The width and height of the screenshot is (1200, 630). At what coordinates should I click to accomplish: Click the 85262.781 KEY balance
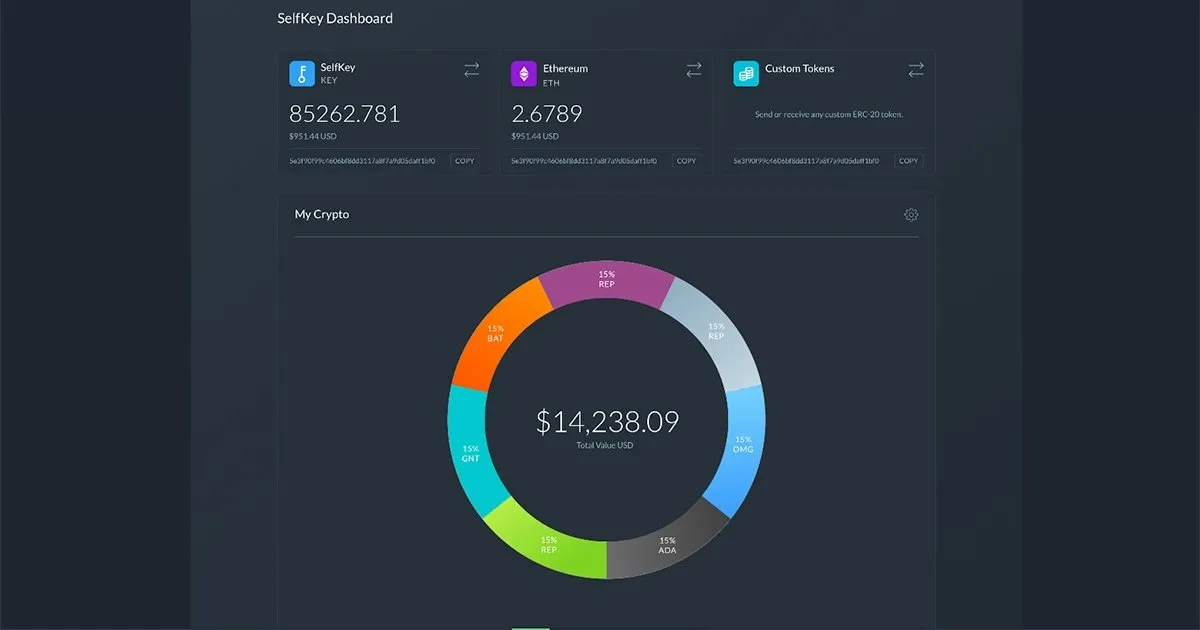coord(344,114)
